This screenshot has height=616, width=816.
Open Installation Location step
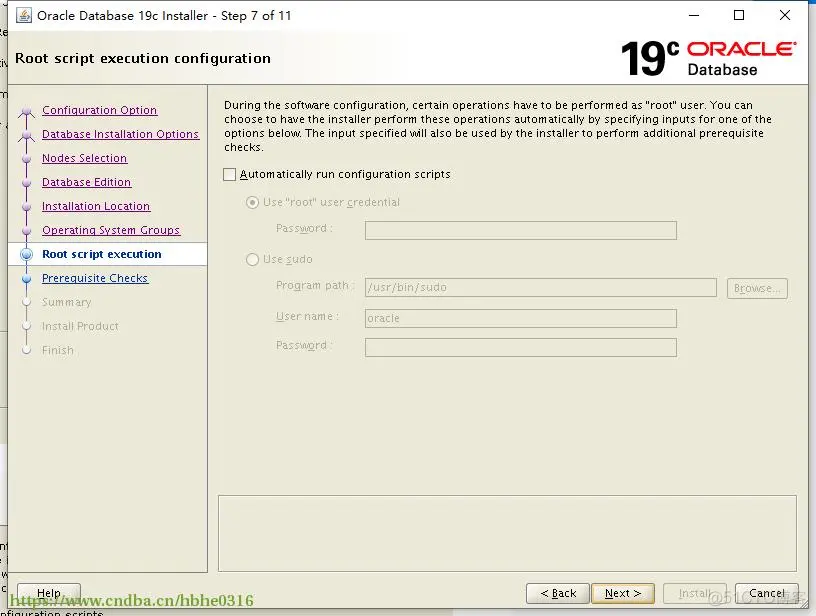[x=96, y=206]
